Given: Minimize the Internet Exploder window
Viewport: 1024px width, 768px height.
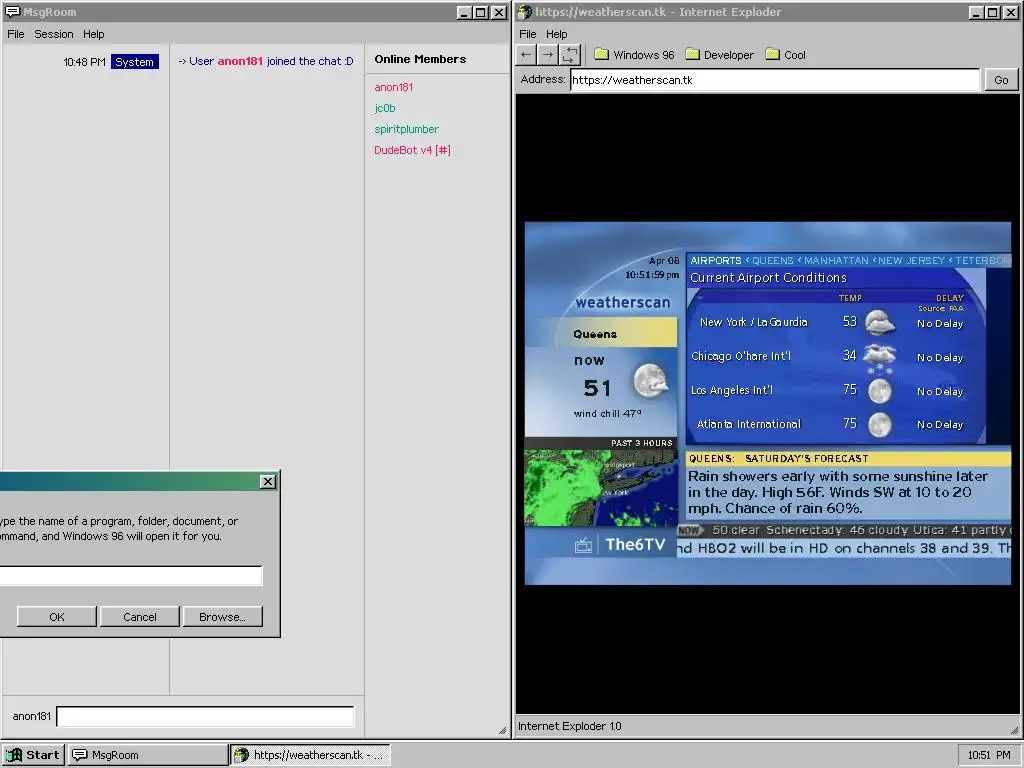Looking at the screenshot, I should point(976,12).
